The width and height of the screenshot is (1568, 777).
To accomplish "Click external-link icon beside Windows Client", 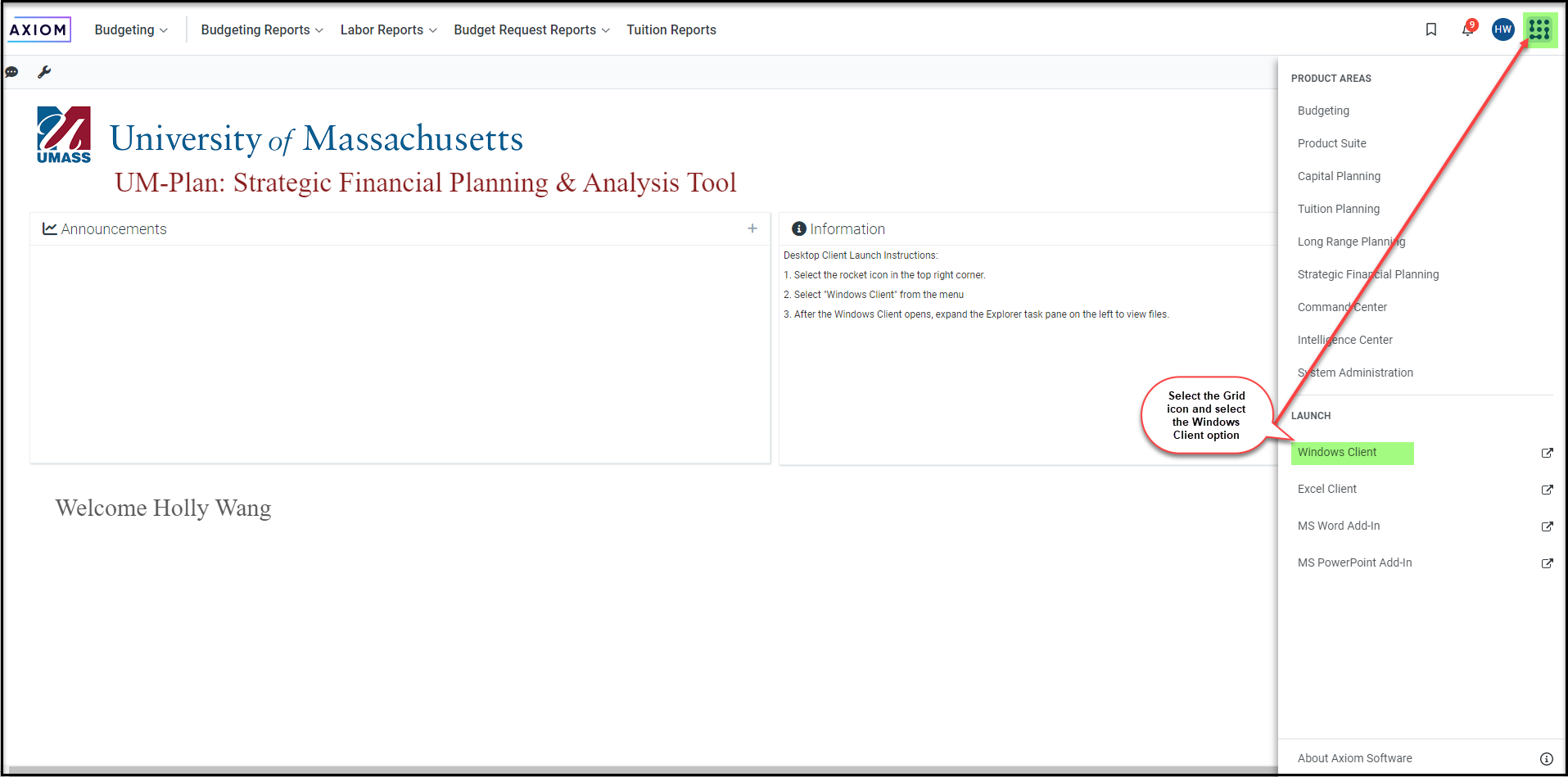I will 1547,453.
